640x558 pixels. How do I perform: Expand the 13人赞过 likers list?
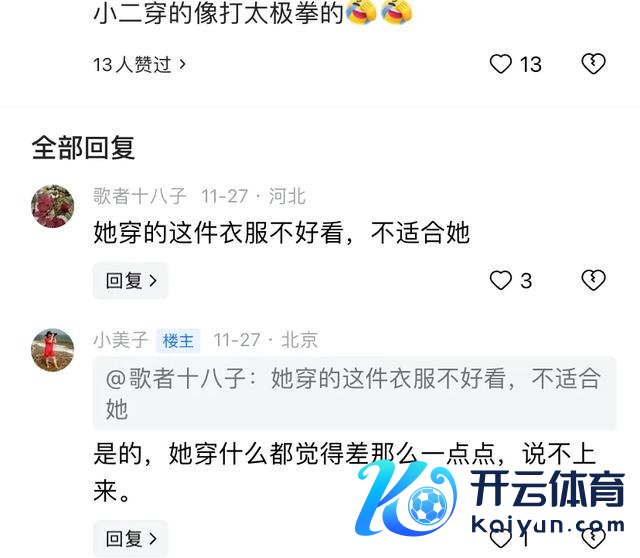coord(140,64)
